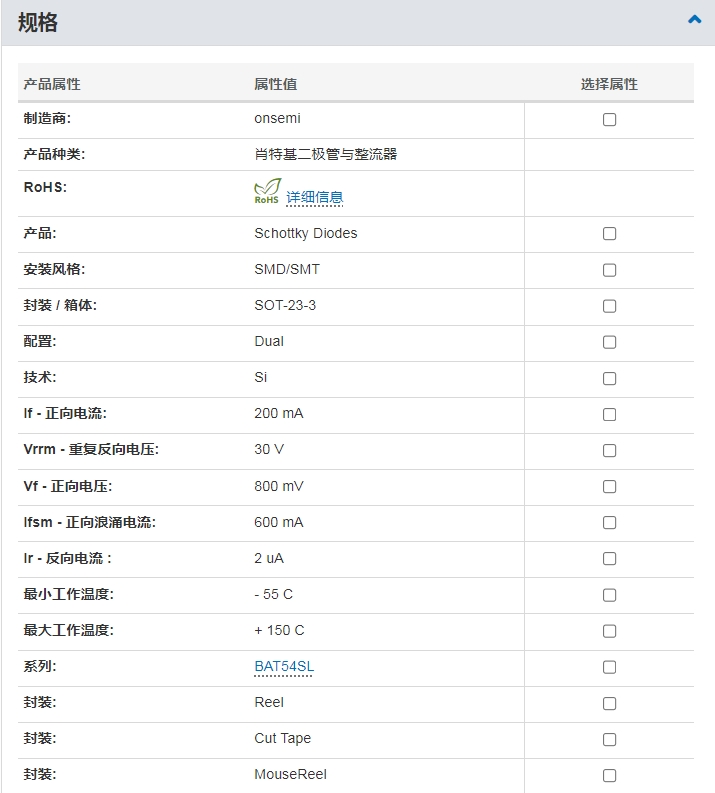Select the Cut Tape packaging checkbox
Viewport: 715px width, 793px height.
click(609, 739)
